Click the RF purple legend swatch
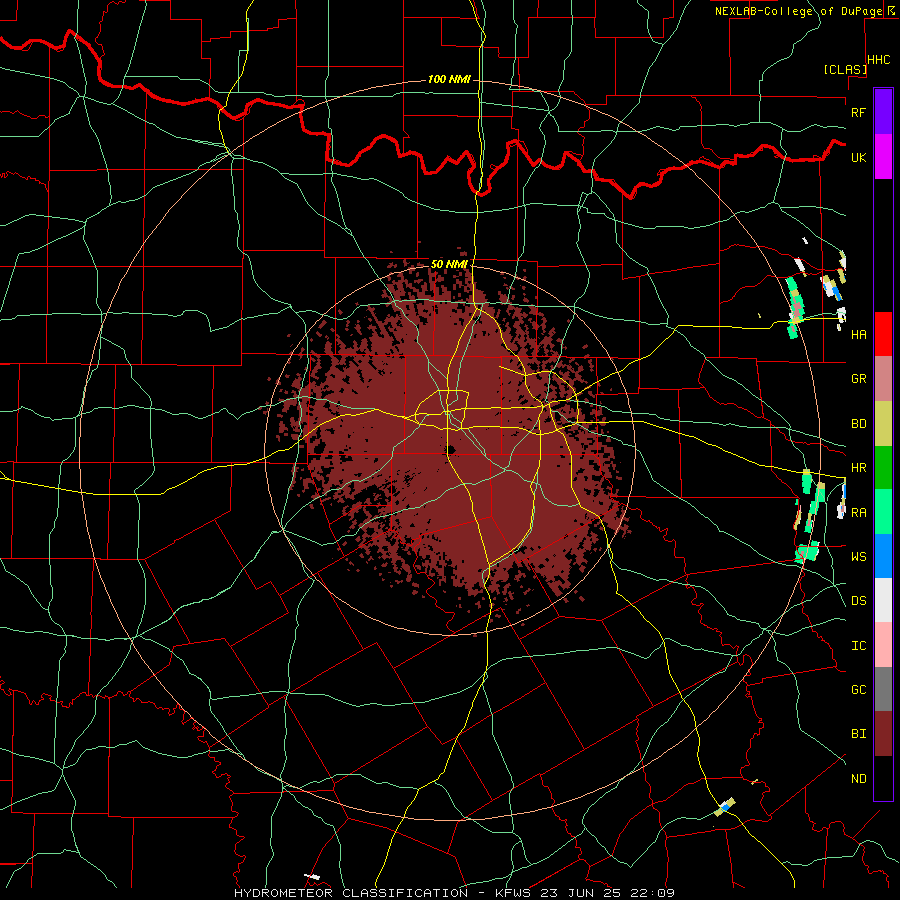900x900 pixels. pos(883,112)
